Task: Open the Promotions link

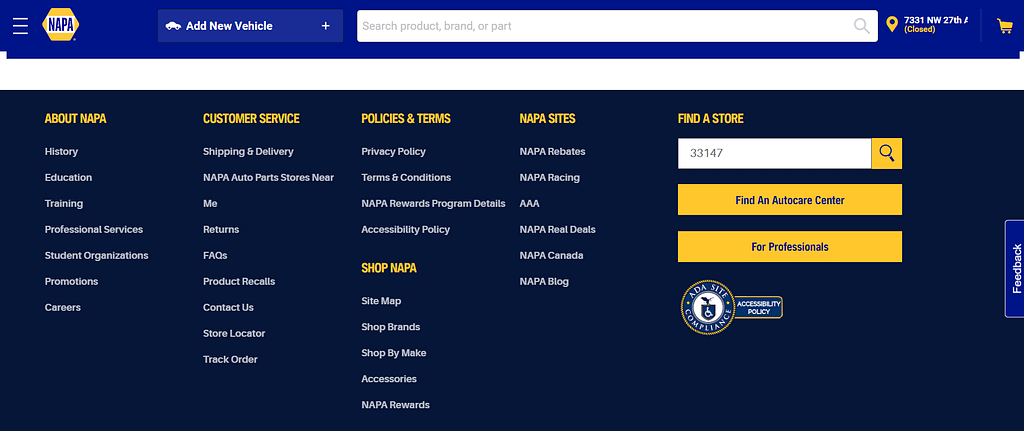Action: coord(71,281)
